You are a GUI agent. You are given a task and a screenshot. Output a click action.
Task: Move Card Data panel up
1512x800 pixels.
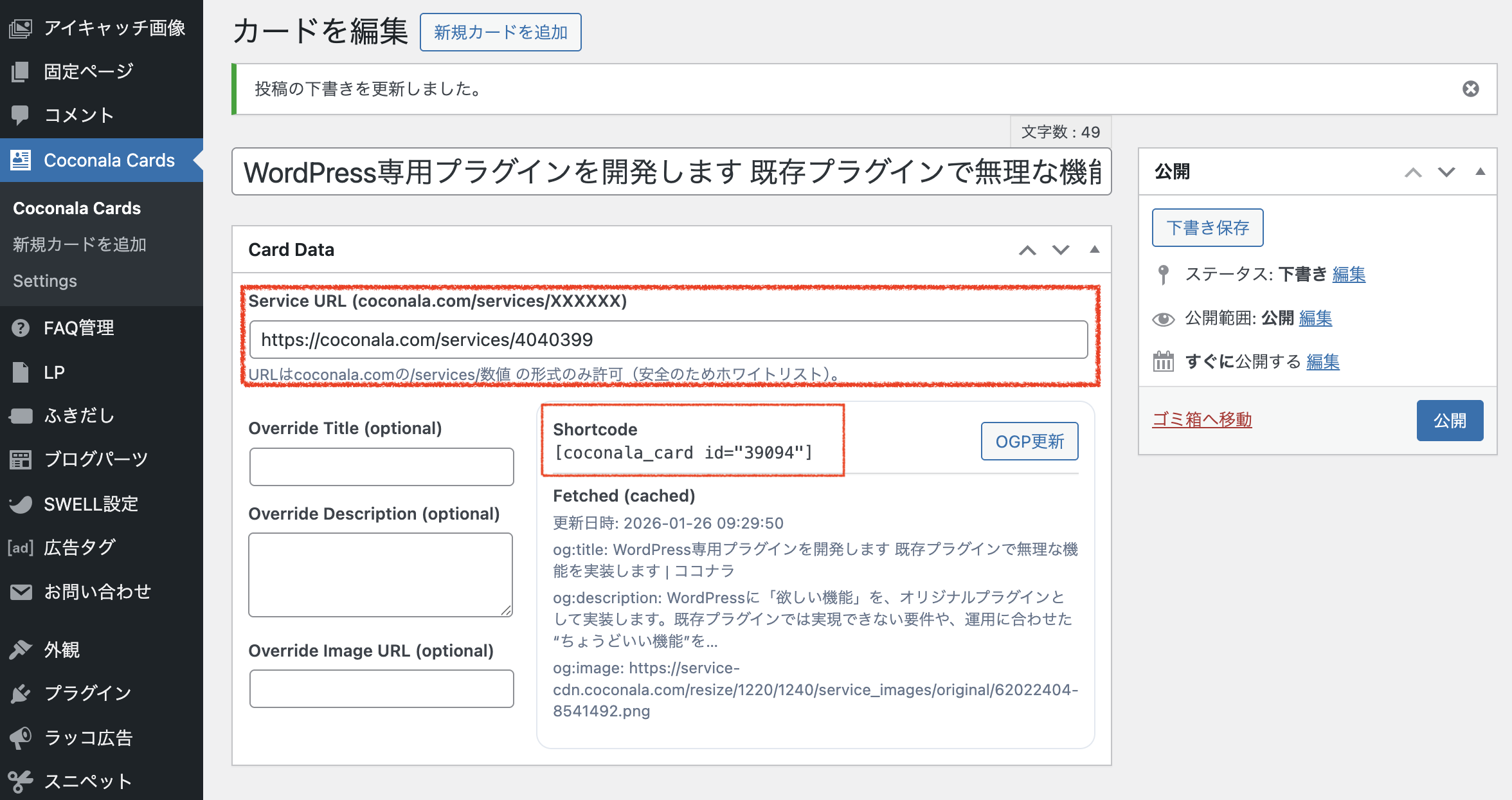coord(1027,250)
